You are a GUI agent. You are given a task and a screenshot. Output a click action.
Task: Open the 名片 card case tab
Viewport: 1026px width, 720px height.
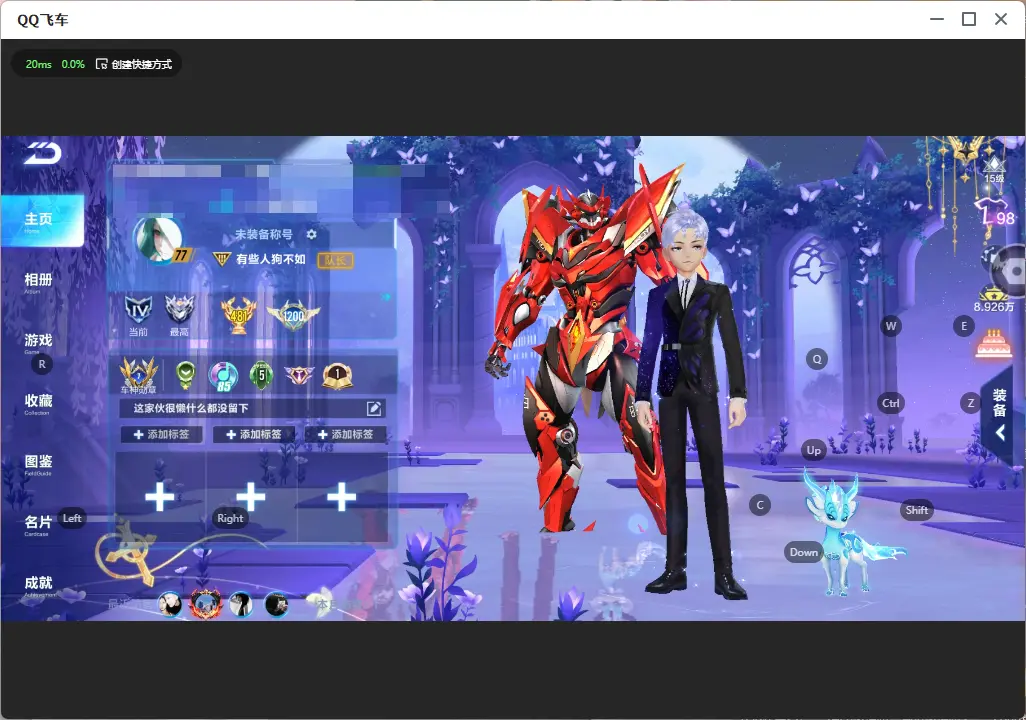click(x=38, y=524)
